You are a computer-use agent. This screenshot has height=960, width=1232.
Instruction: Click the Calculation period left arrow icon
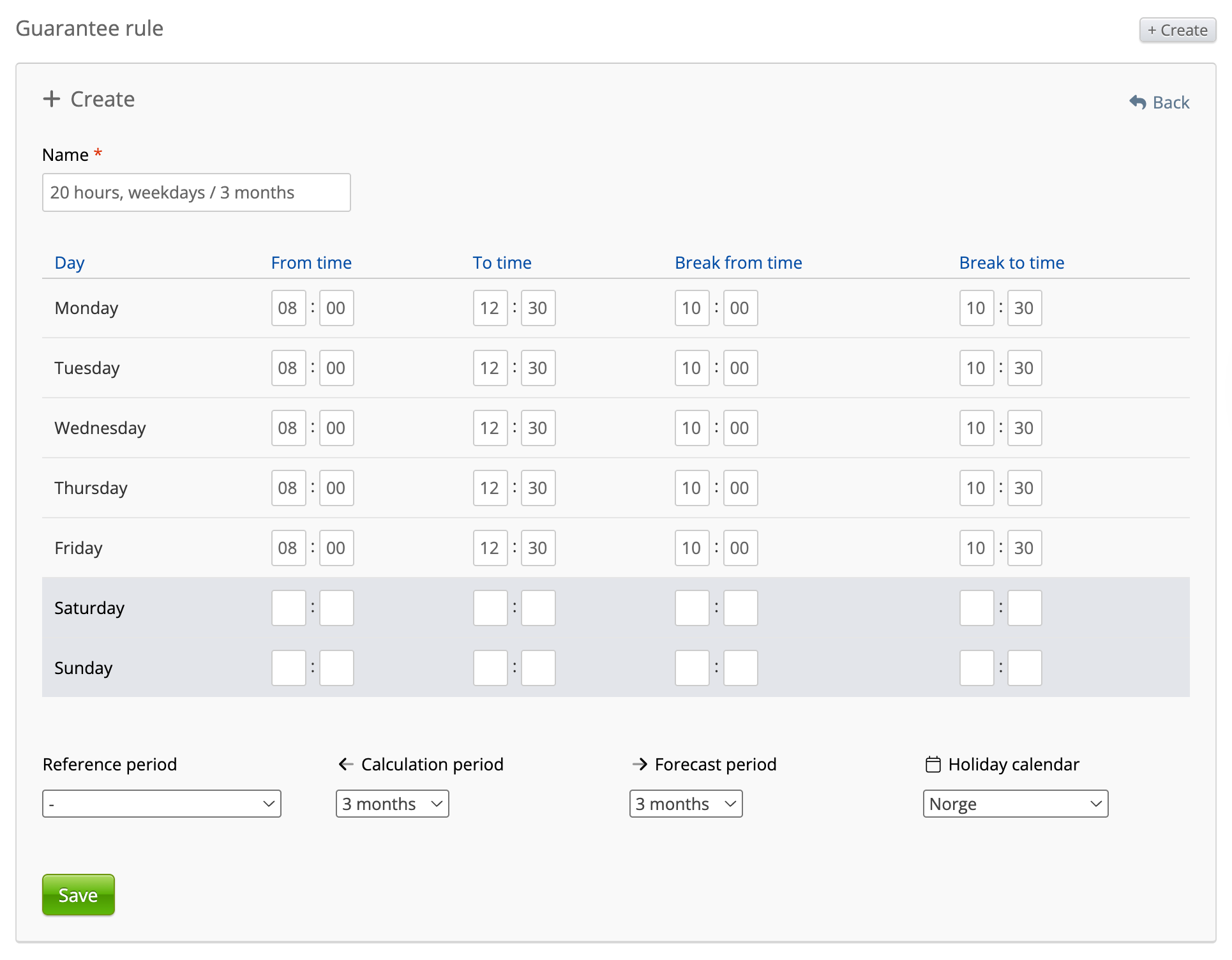click(345, 764)
